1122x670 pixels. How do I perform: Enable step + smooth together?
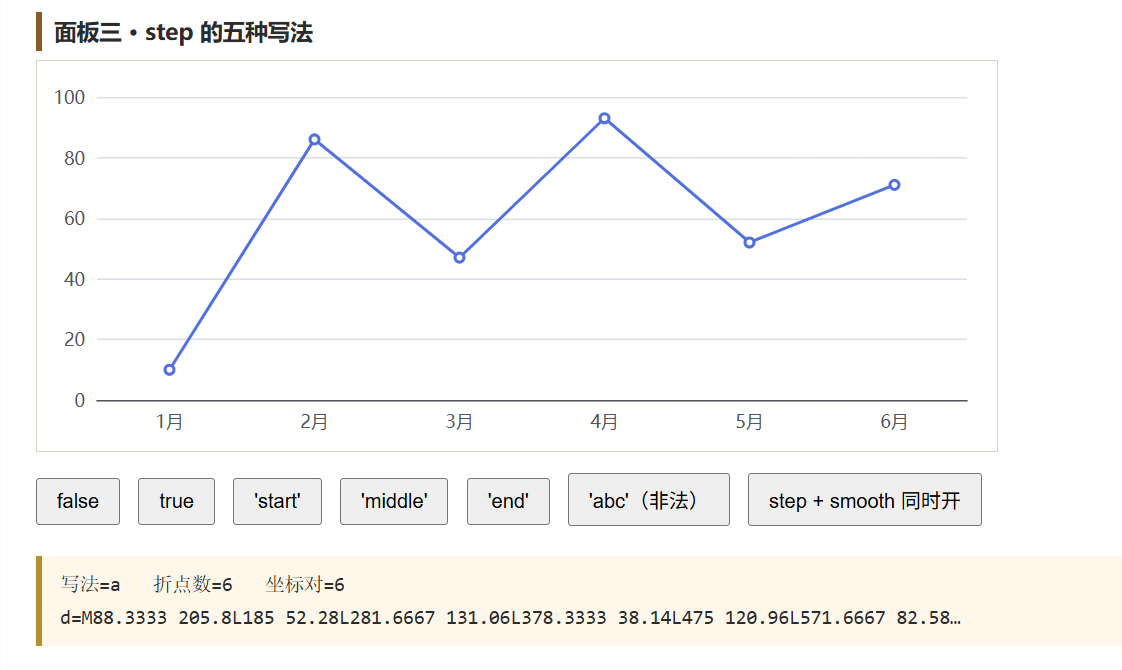tap(864, 500)
